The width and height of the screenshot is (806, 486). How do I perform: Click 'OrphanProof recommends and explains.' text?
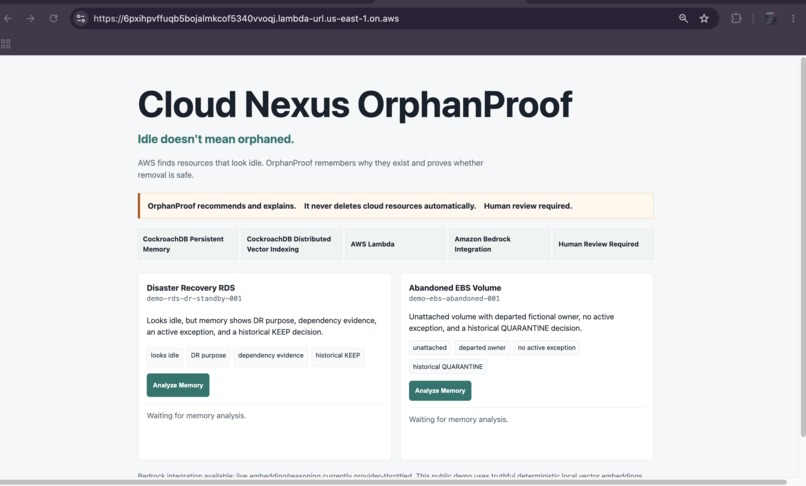click(222, 206)
